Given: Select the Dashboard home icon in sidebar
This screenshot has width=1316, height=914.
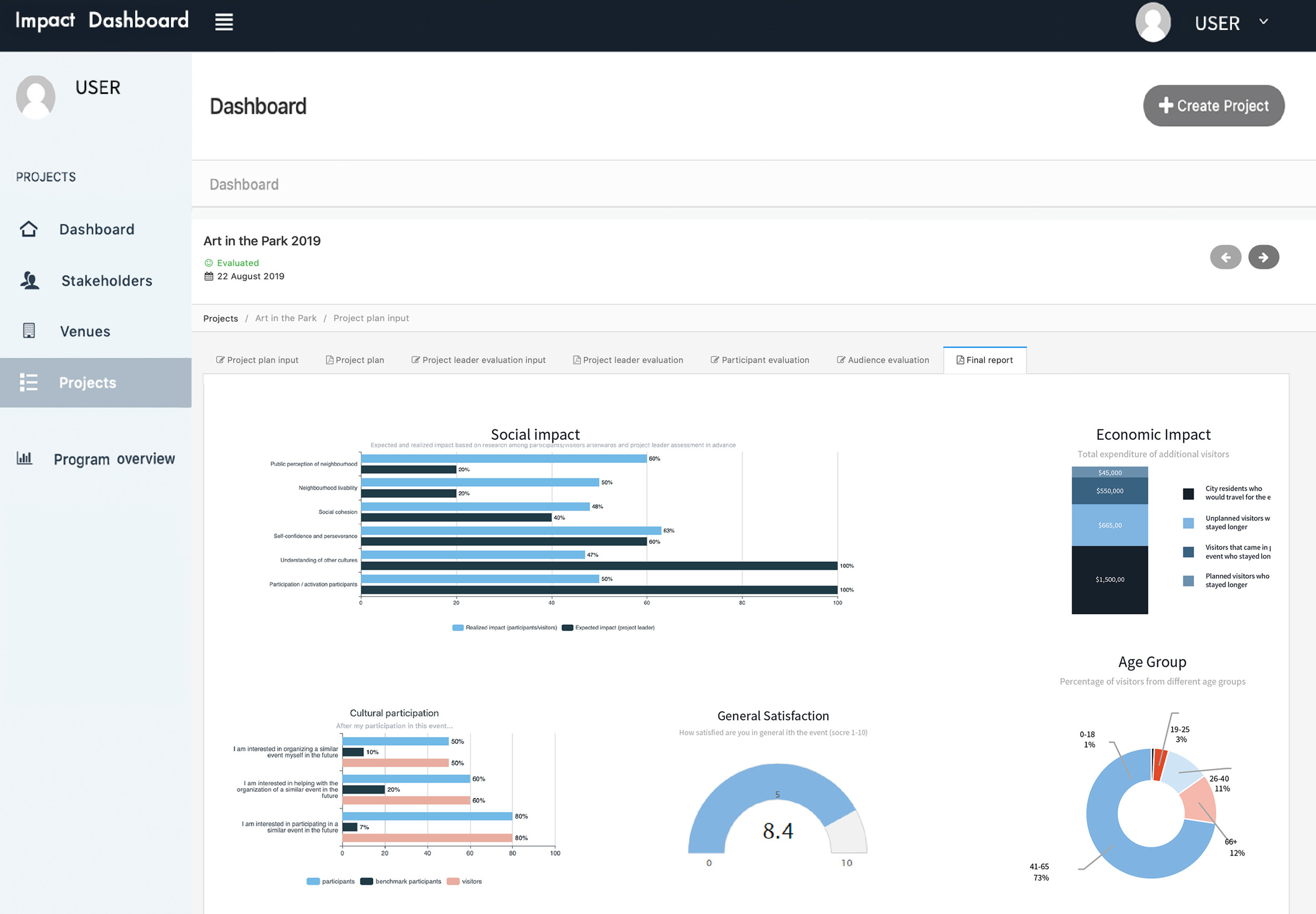Looking at the screenshot, I should point(29,229).
